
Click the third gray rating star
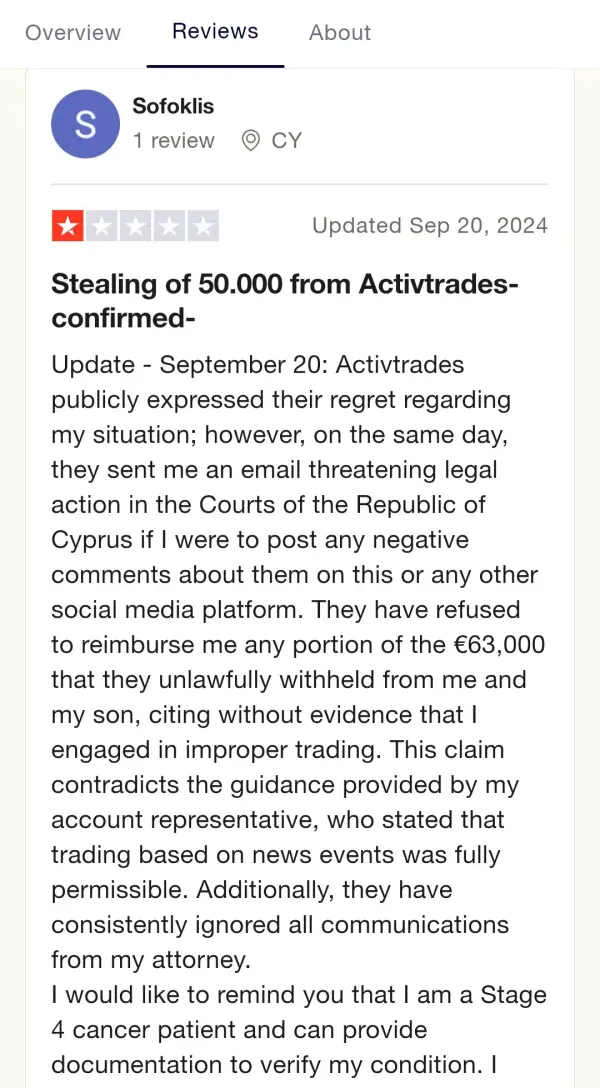tap(135, 226)
